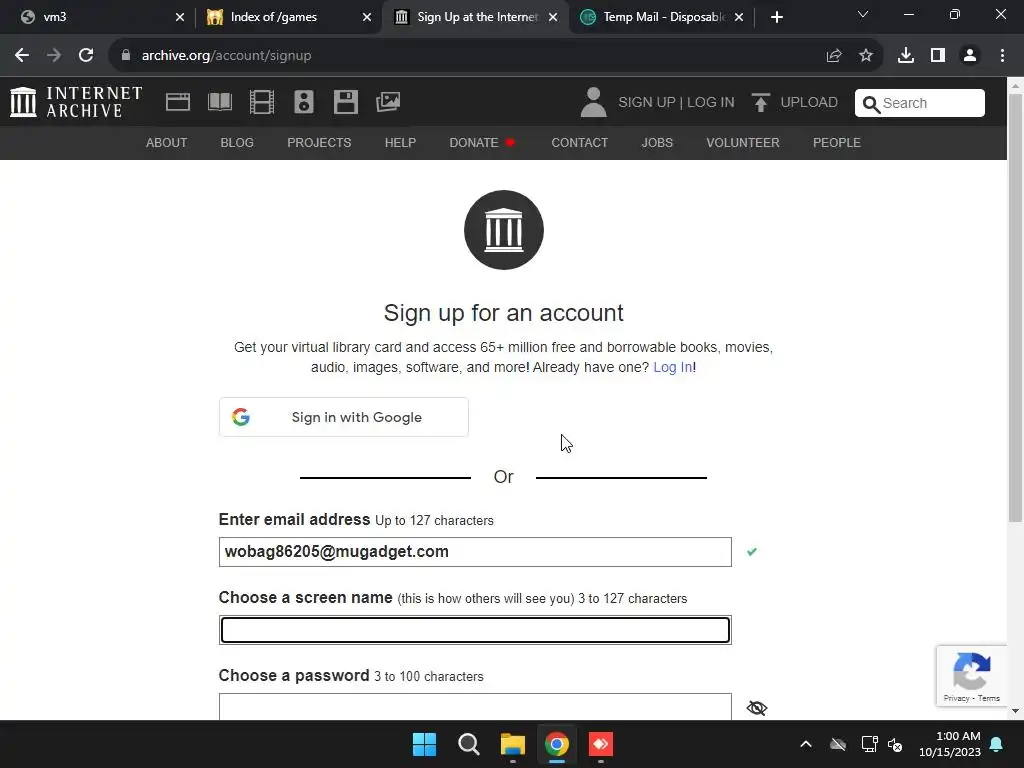Open the notifications bell icon
Screen dimensions: 1024x768
997,744
